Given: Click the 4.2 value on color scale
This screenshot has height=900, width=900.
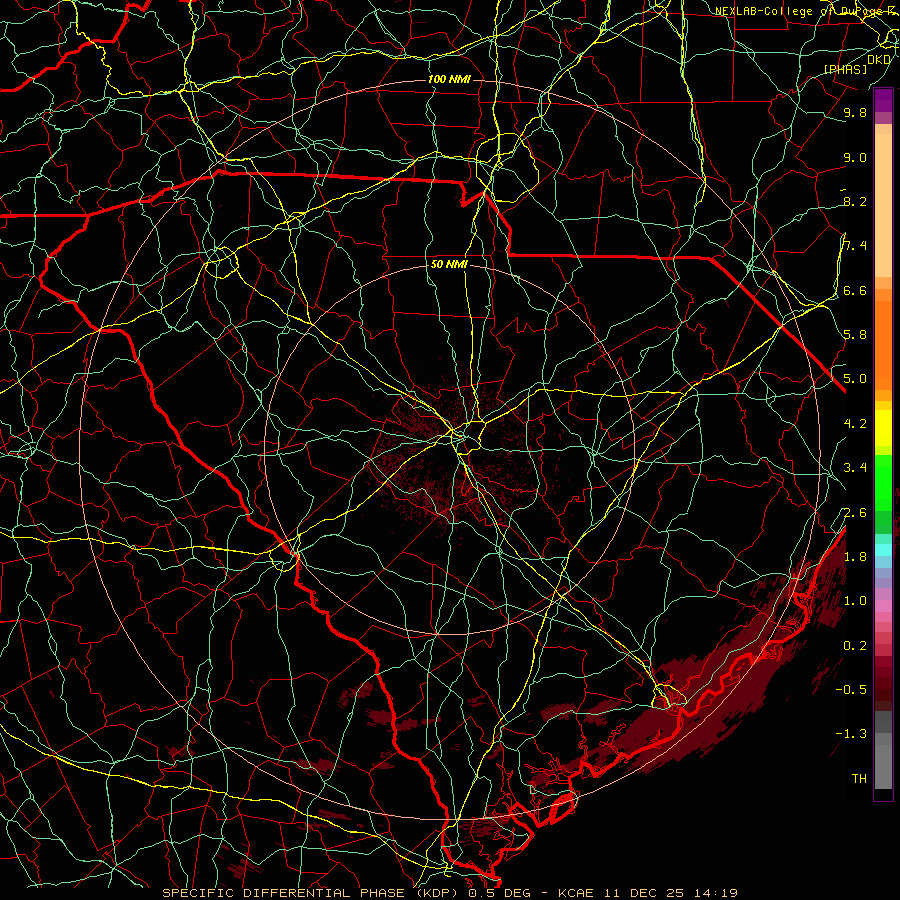Looking at the screenshot, I should (855, 424).
